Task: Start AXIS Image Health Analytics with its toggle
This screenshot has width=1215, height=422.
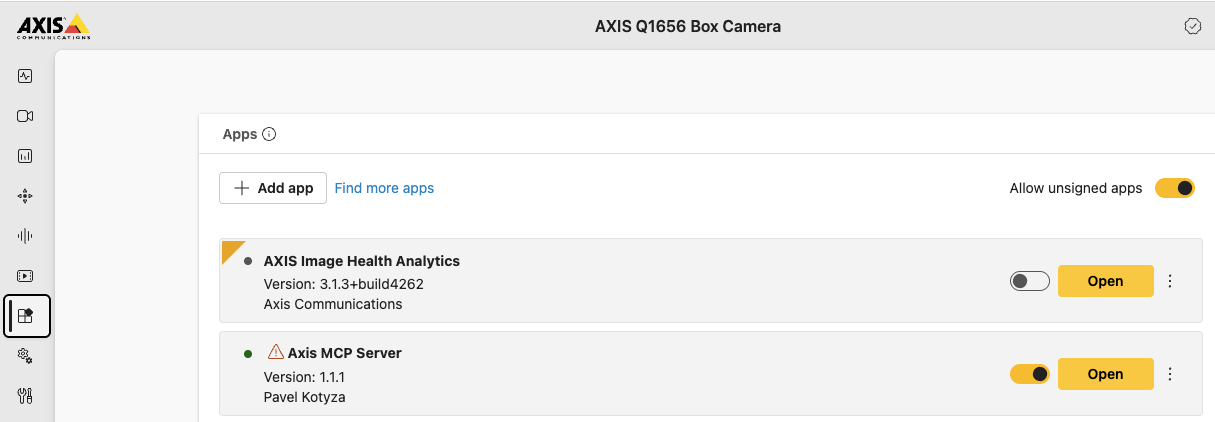Action: pos(1030,281)
